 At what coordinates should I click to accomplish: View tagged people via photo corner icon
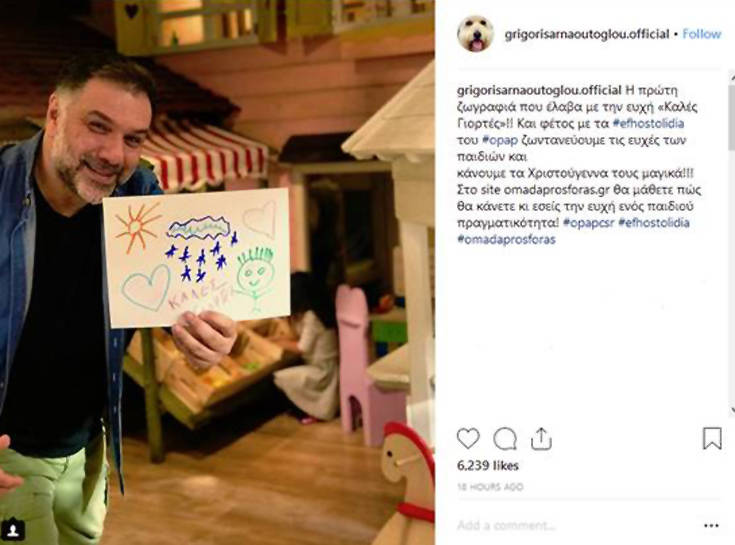click(13, 530)
